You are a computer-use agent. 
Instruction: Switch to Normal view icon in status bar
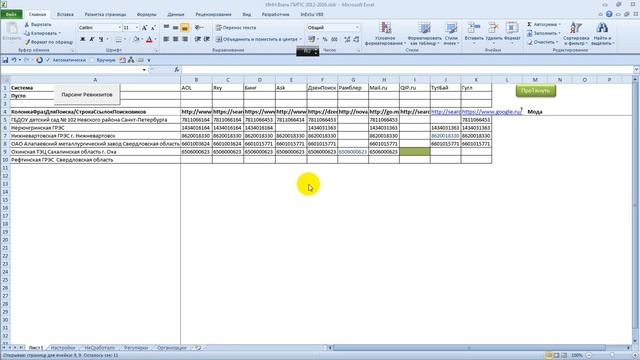point(549,356)
